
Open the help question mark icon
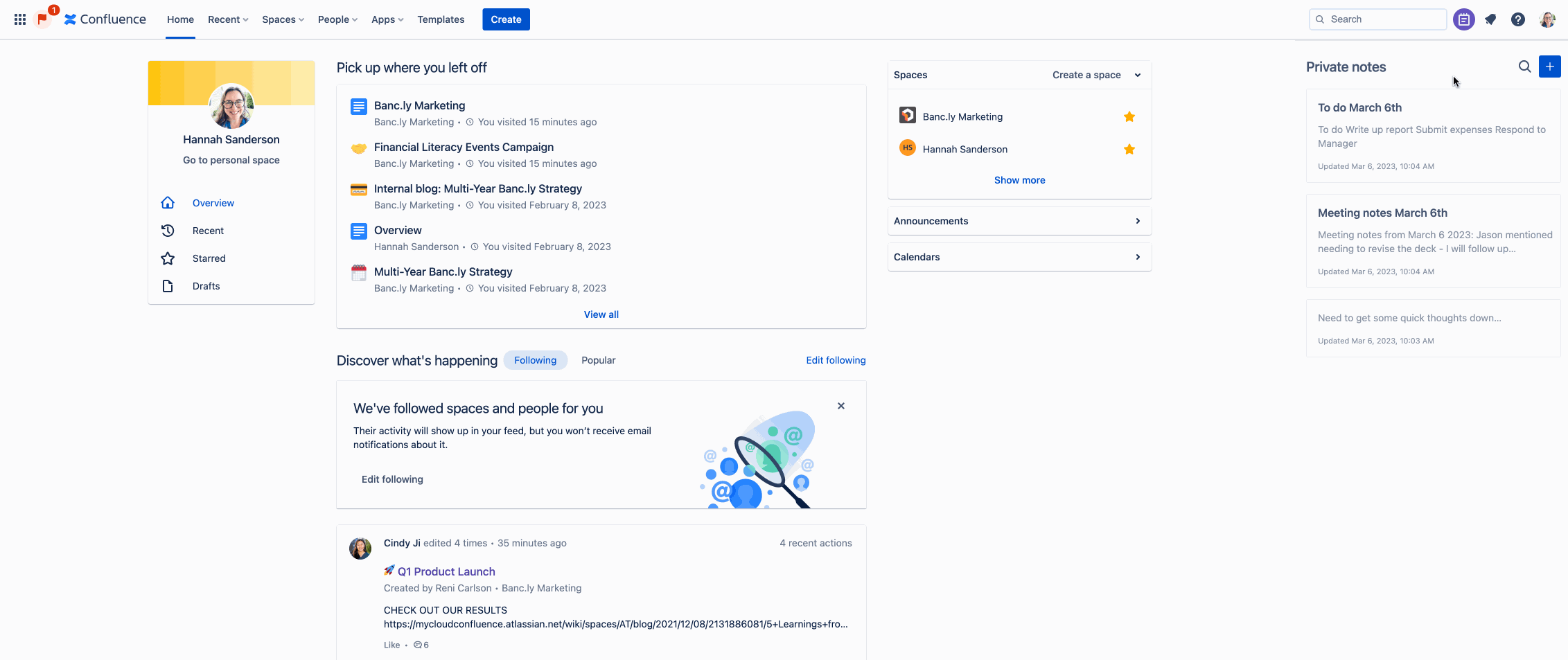1518,19
